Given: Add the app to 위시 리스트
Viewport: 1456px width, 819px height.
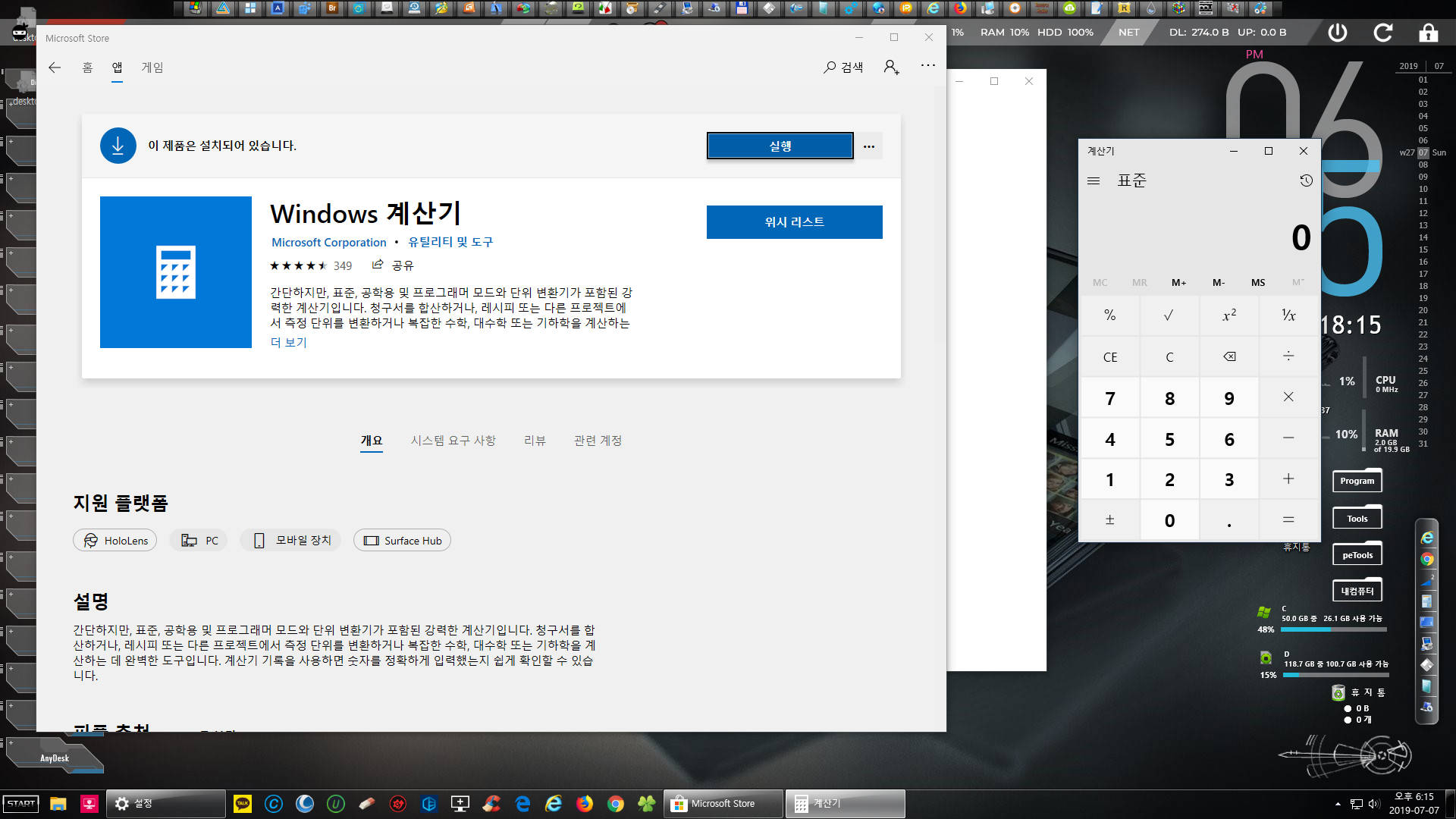Looking at the screenshot, I should tap(794, 222).
